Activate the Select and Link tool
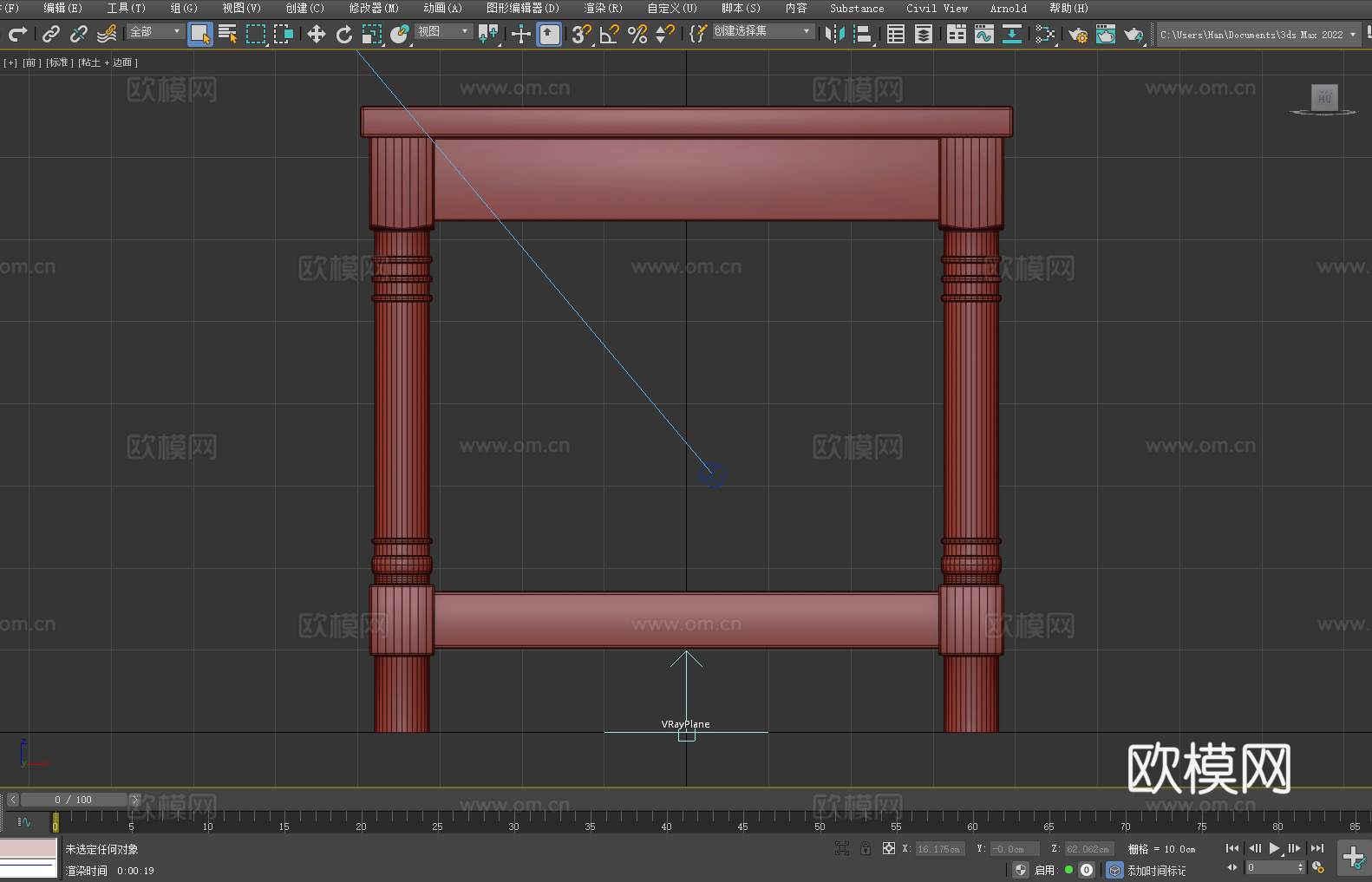Screen dimensions: 1372x882 pyautogui.click(x=51, y=34)
